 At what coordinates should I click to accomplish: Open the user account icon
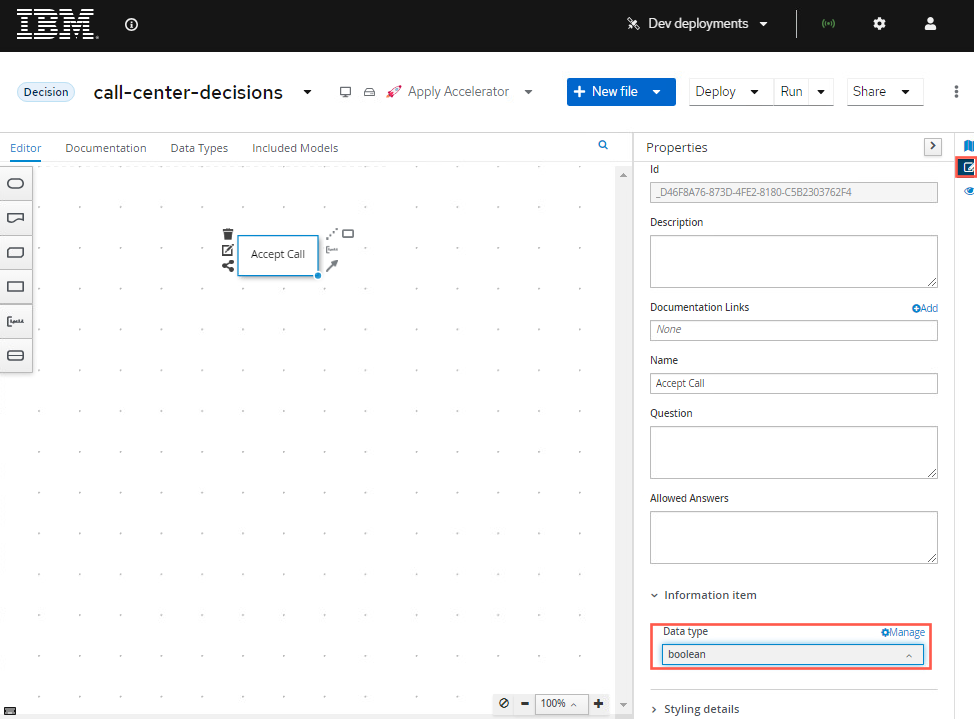point(930,24)
